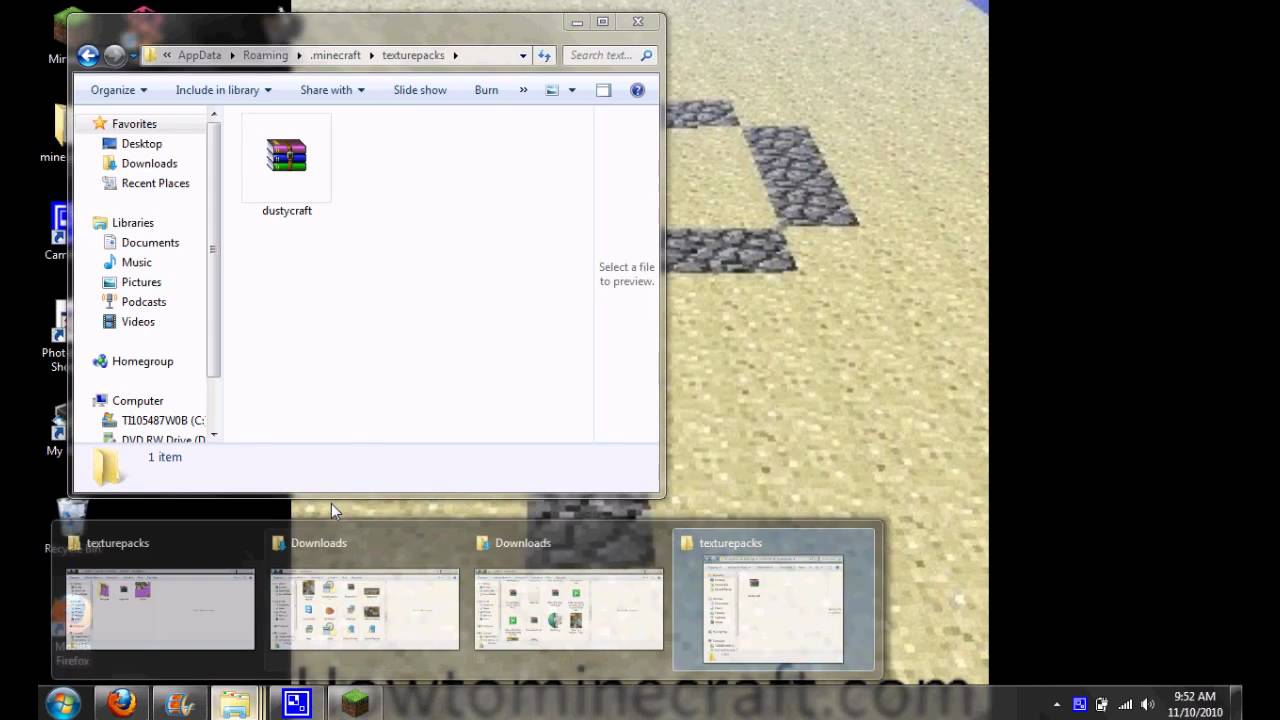
Task: Select AppData in the address path
Action: click(199, 56)
